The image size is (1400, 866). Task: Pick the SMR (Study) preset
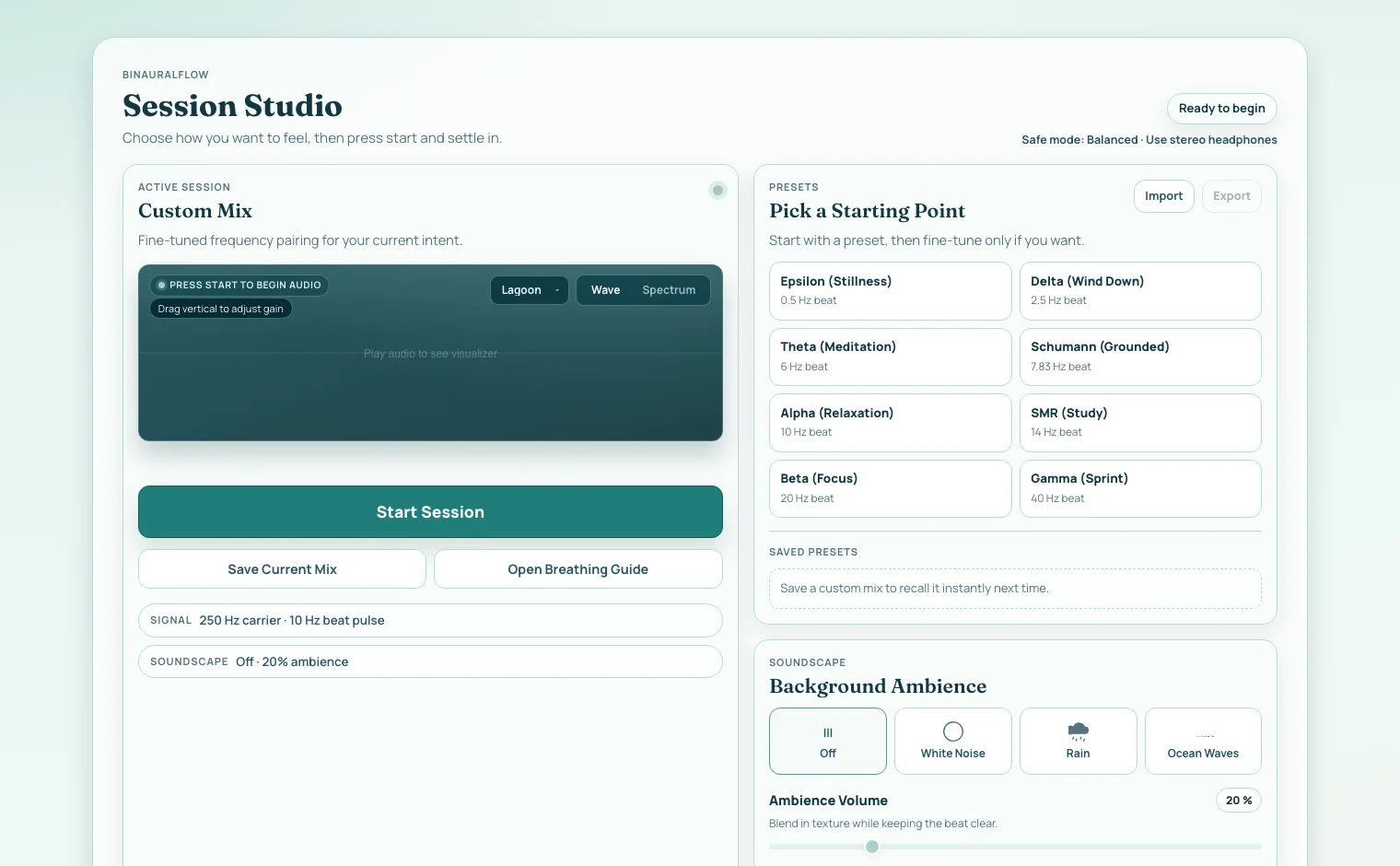pyautogui.click(x=1139, y=422)
